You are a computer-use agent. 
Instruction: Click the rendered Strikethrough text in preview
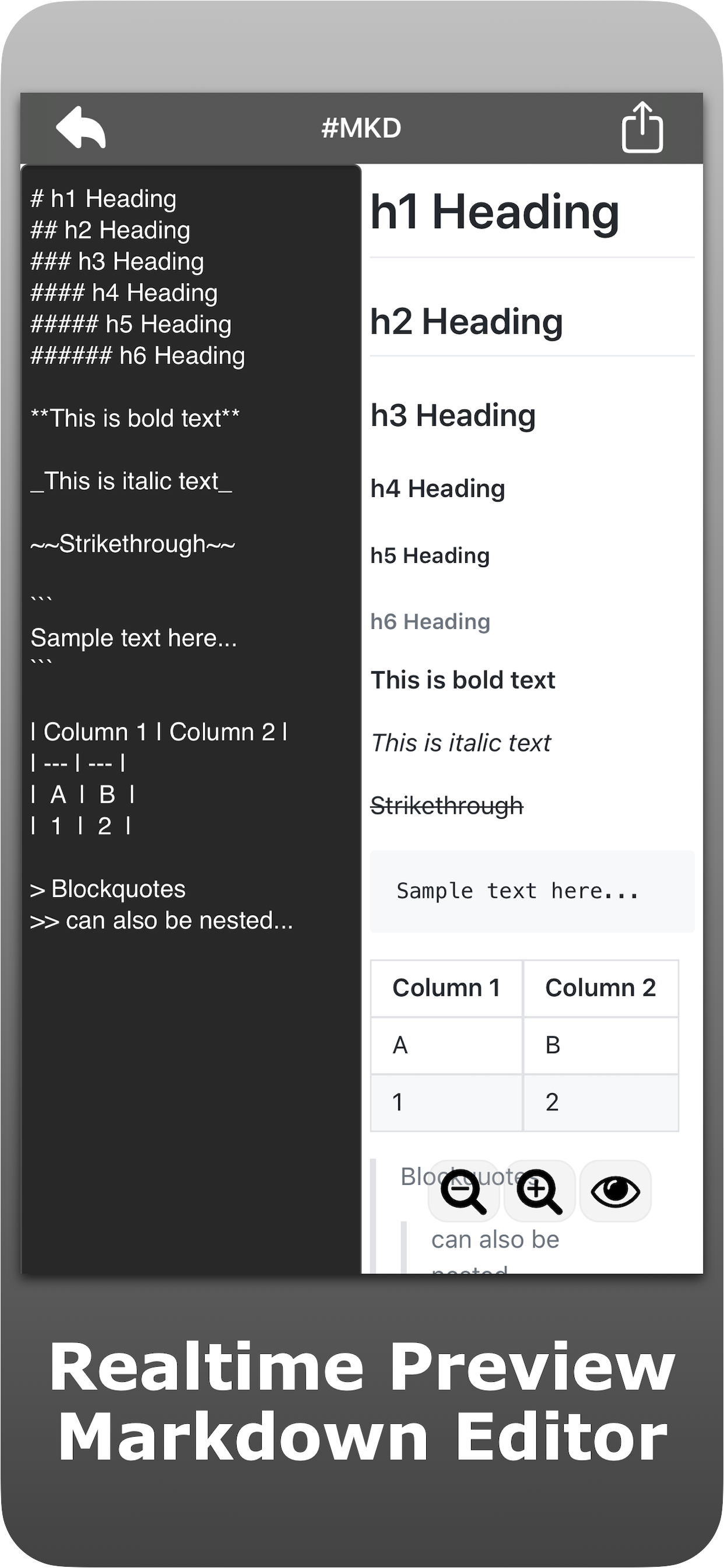(447, 806)
